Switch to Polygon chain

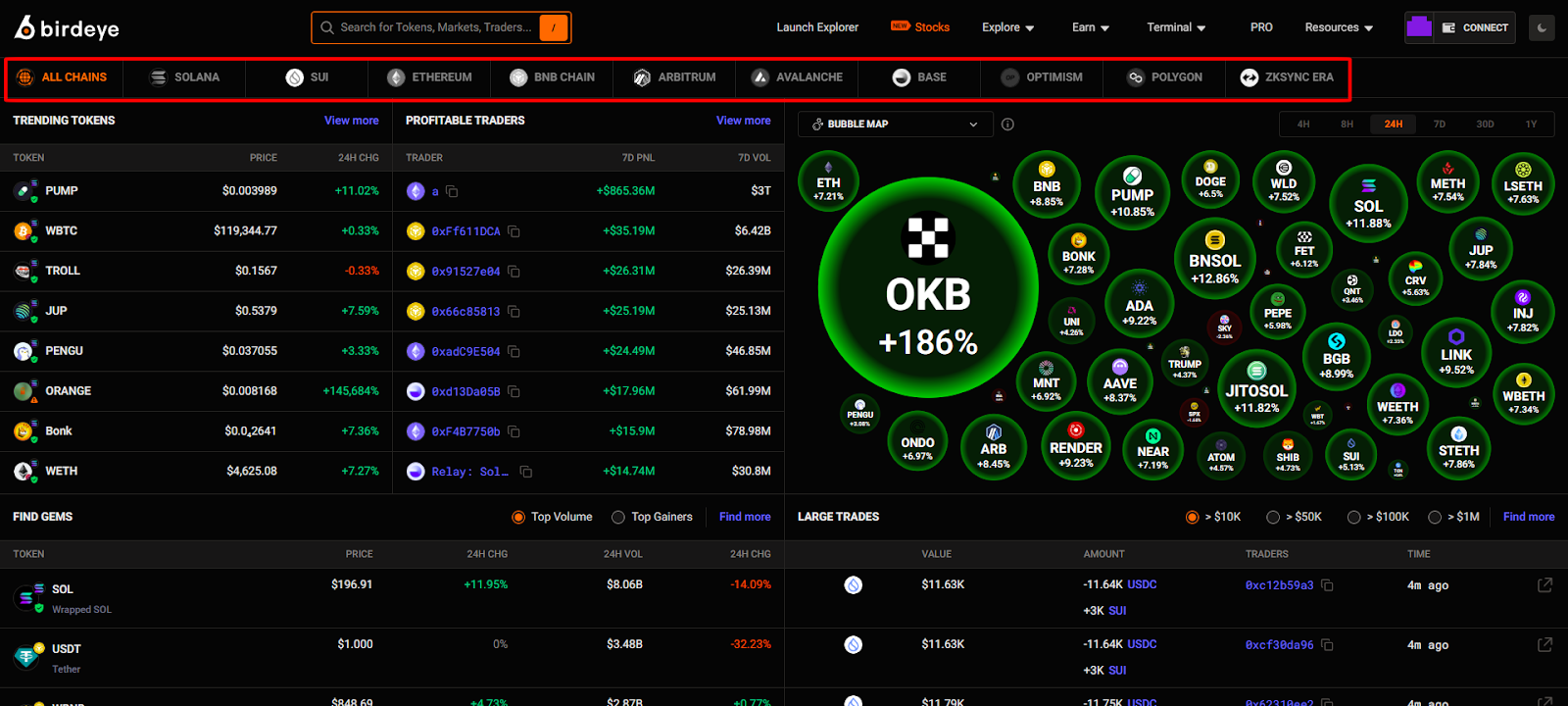[x=1164, y=77]
